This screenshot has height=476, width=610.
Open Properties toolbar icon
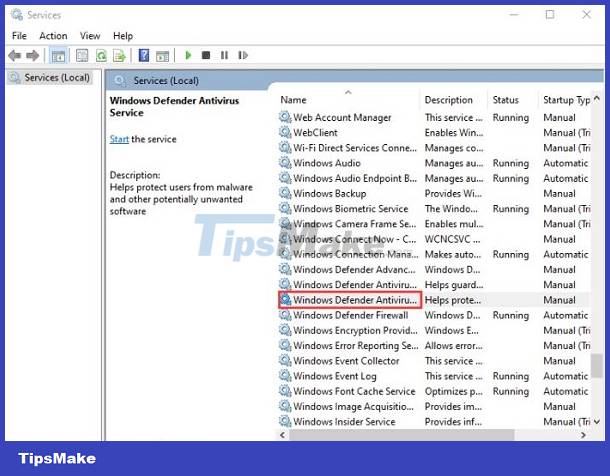tap(82, 56)
